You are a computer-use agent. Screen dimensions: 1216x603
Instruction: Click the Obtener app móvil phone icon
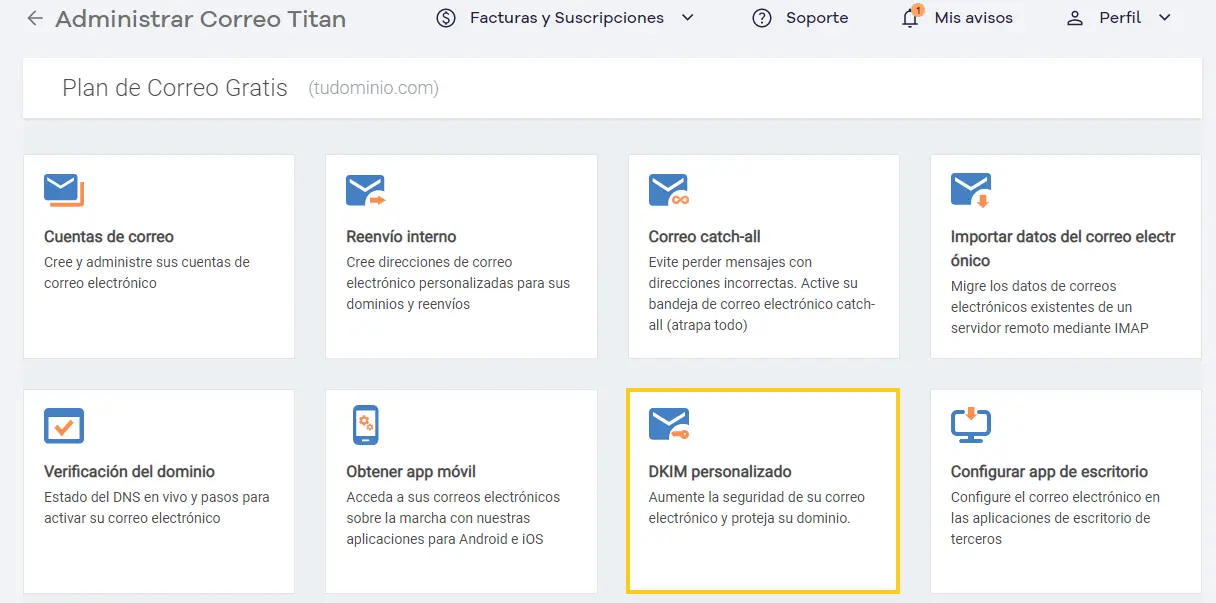[x=365, y=425]
